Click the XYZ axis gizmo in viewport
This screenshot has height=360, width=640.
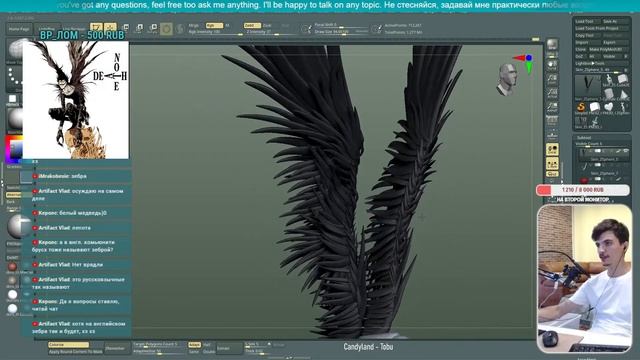pyautogui.click(x=524, y=63)
